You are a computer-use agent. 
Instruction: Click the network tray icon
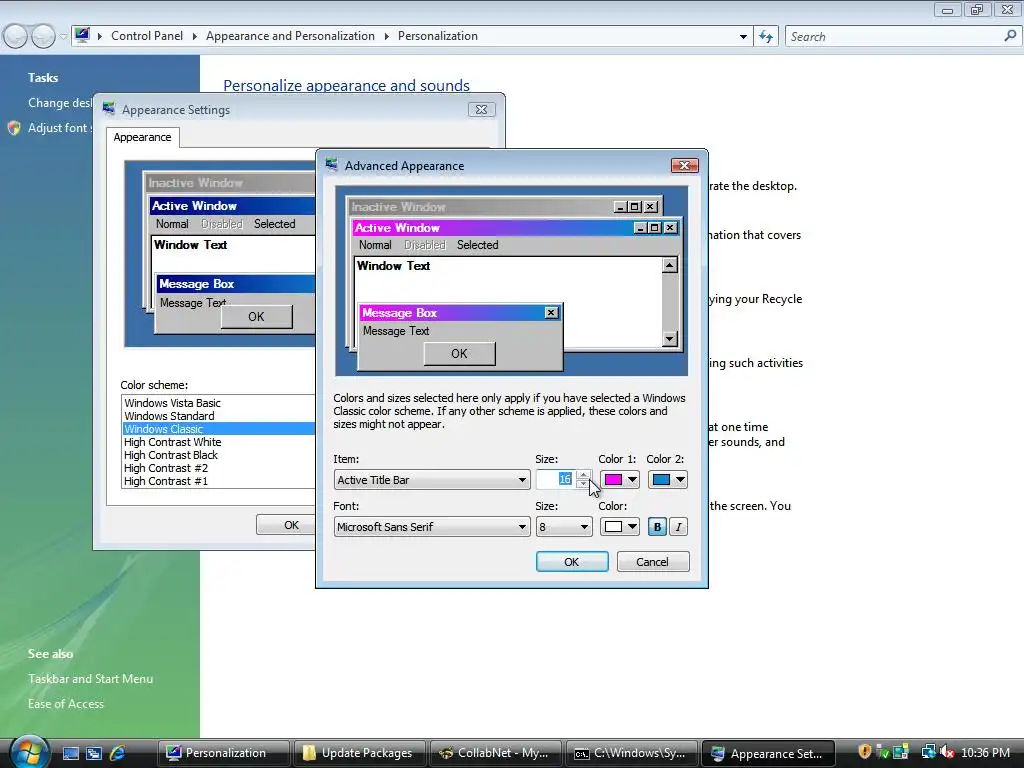[927, 752]
